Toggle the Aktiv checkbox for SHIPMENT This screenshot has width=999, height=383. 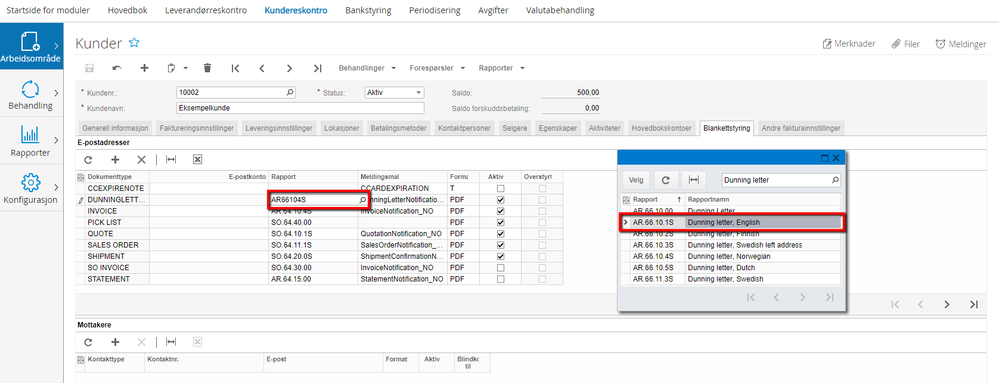(500, 256)
